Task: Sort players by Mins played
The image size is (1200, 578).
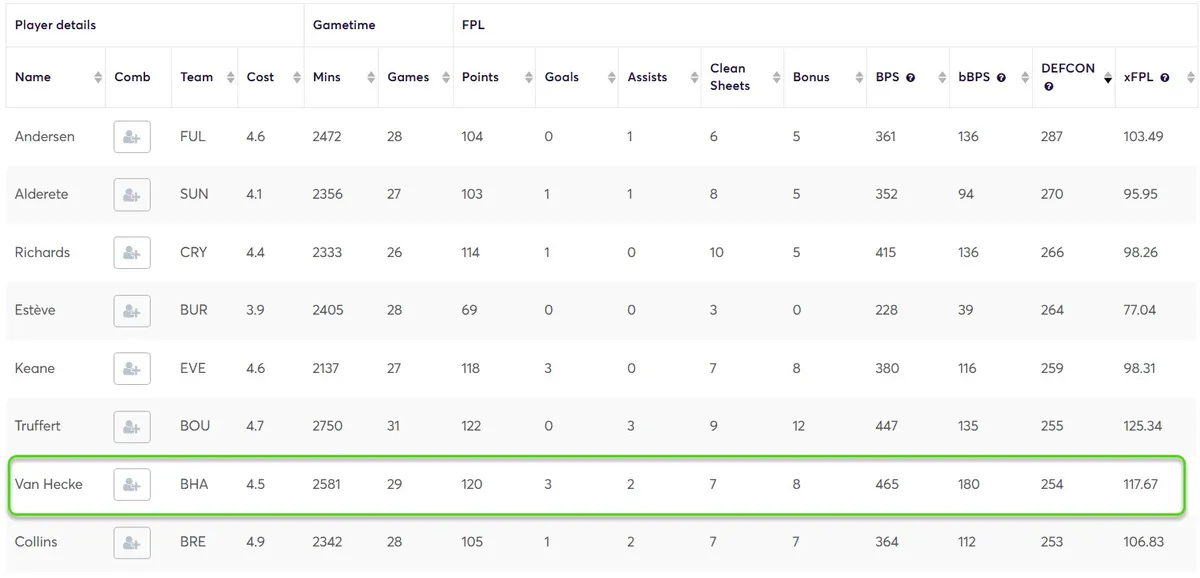Action: (327, 77)
